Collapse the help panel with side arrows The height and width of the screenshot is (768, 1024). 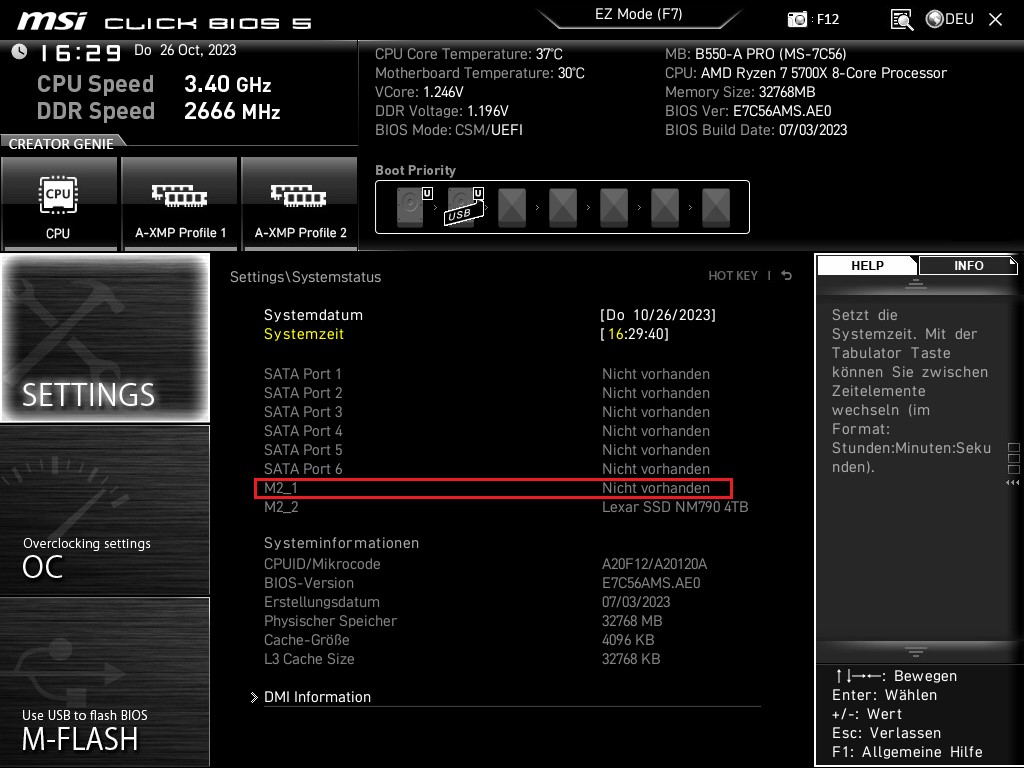coord(1012,483)
